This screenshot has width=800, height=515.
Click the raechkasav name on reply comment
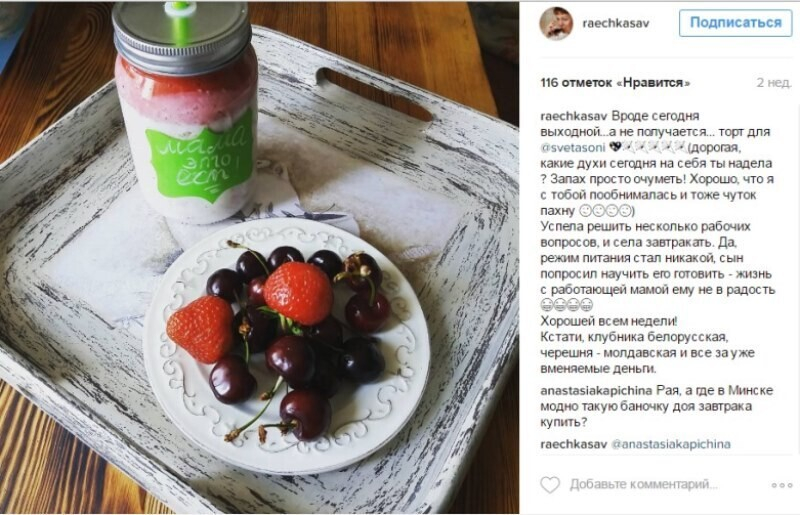pyautogui.click(x=573, y=444)
